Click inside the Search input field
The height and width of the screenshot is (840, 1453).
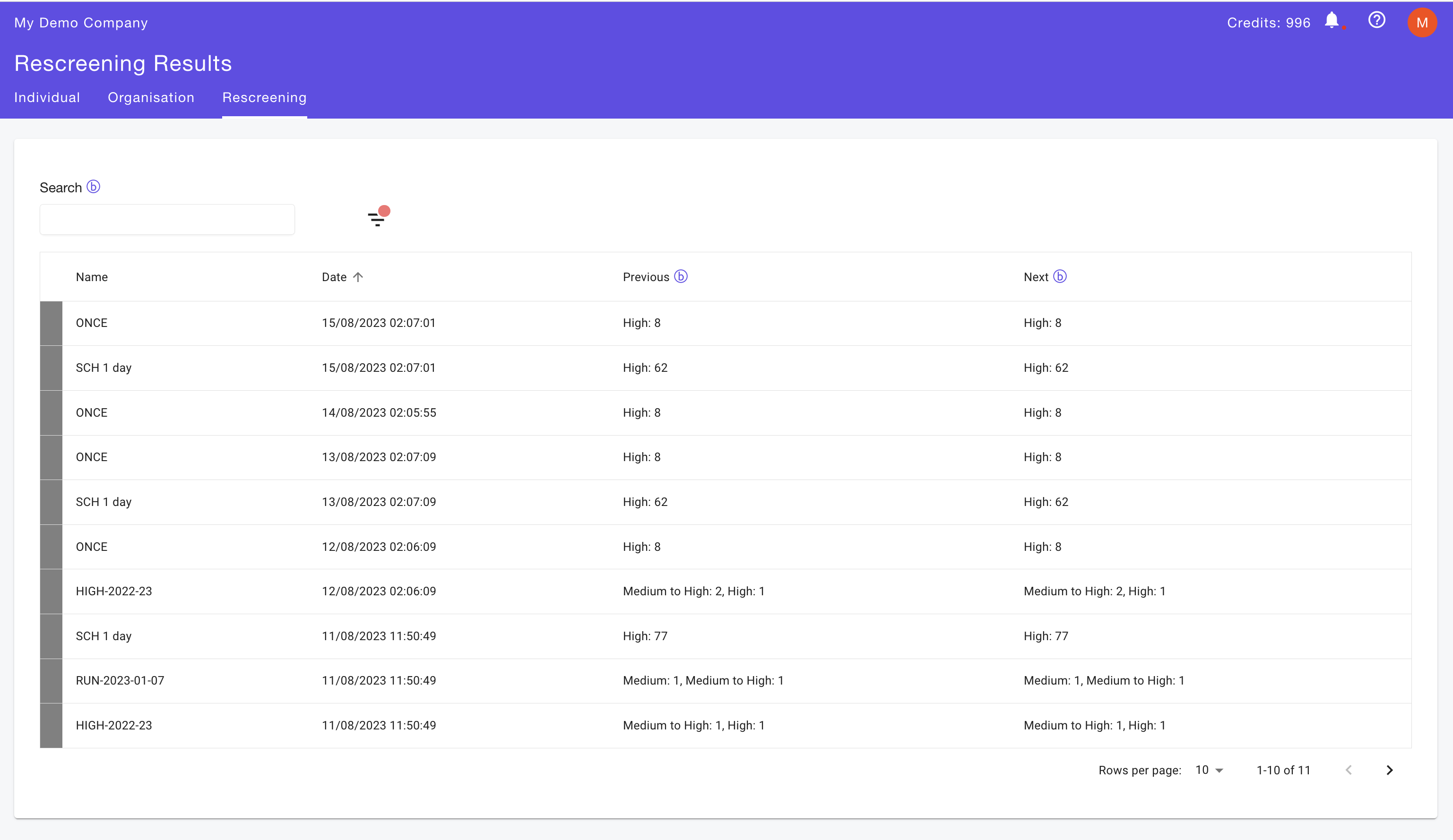tap(167, 219)
